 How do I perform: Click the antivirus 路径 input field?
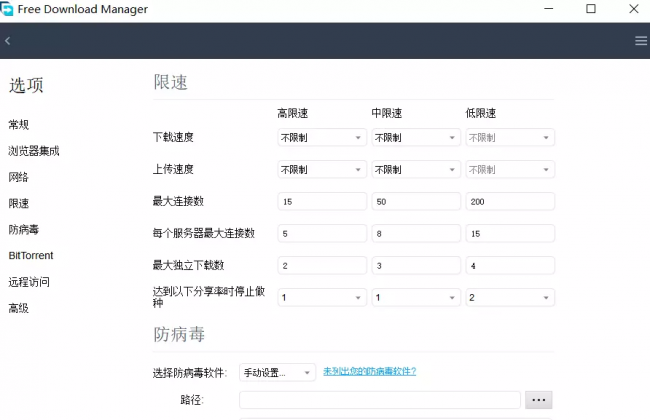click(380, 400)
